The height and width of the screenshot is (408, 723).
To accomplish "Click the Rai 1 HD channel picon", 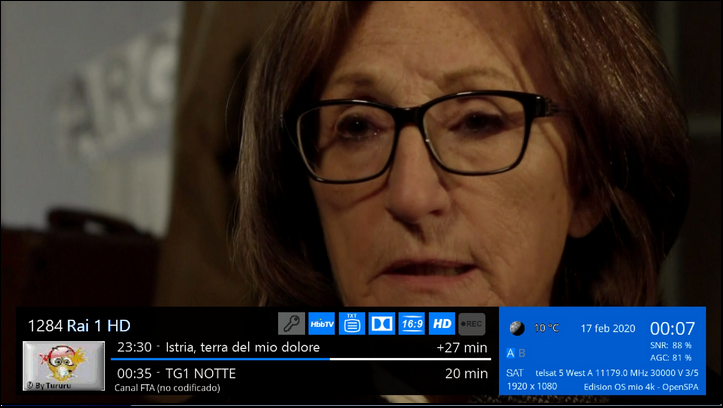I will 64,366.
